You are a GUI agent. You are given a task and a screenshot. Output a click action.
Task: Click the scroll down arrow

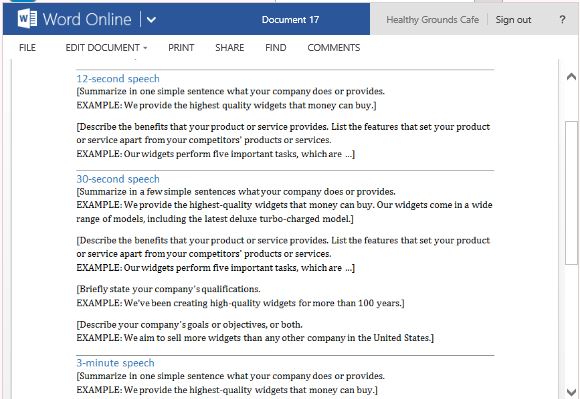(571, 392)
